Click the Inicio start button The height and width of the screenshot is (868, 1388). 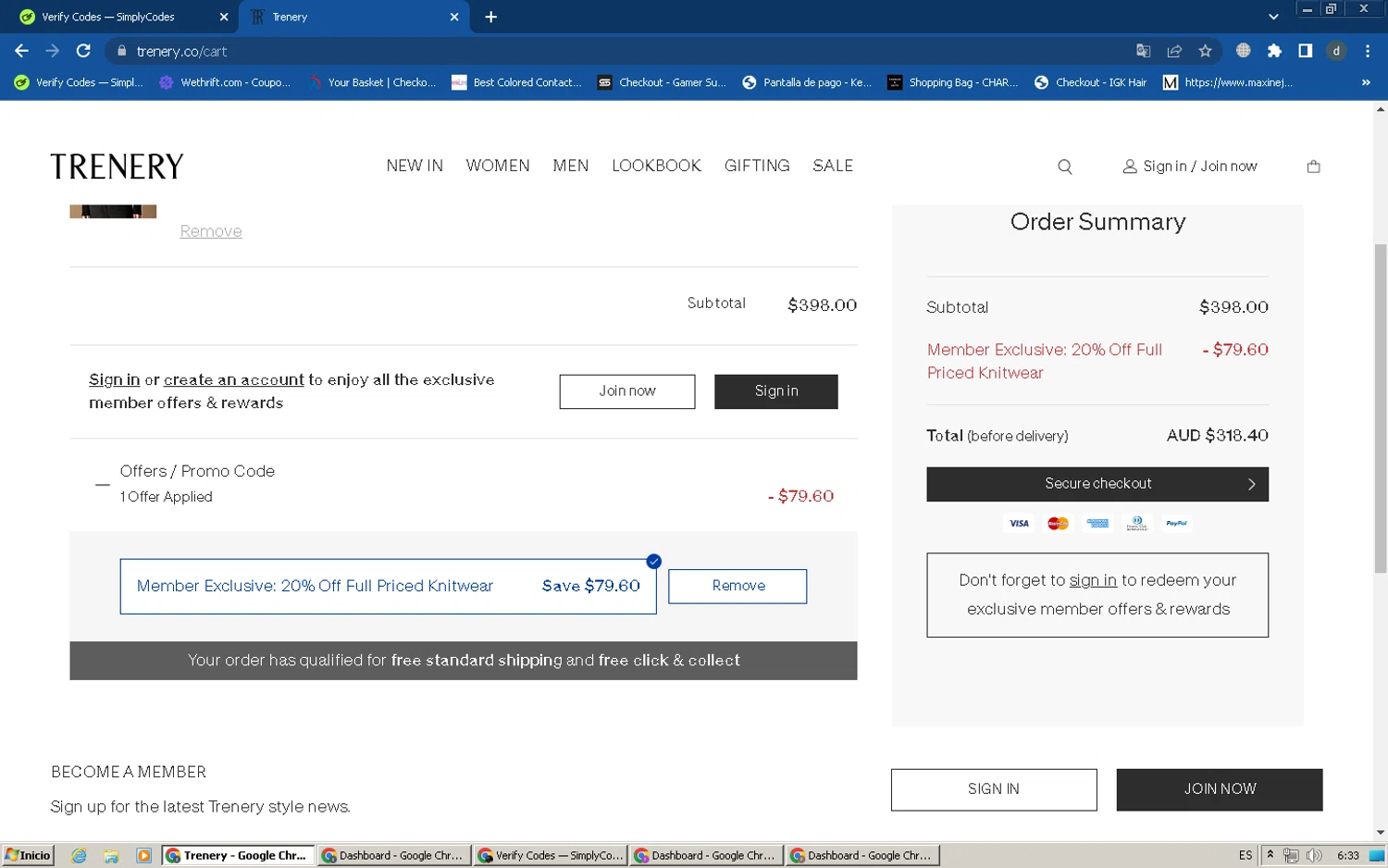[x=28, y=855]
